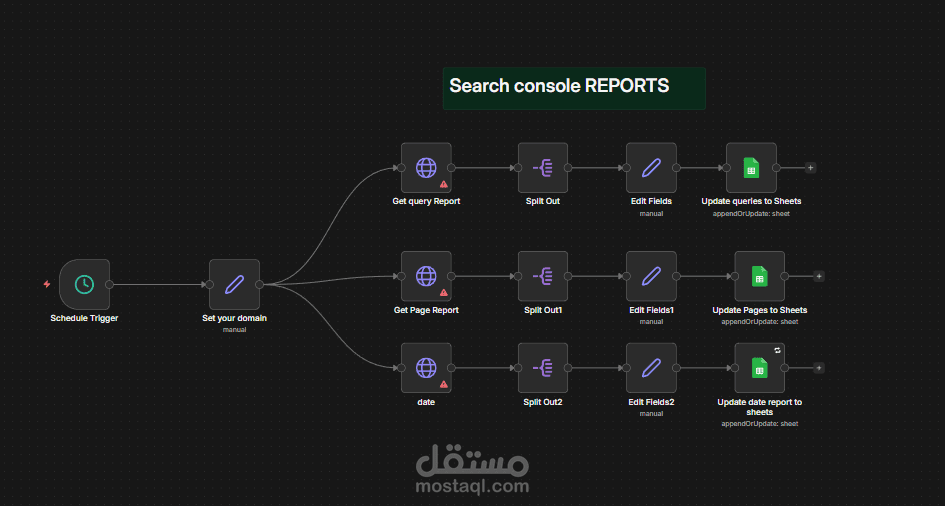Open Update date report to sheets node
The image size is (945, 506).
point(759,368)
